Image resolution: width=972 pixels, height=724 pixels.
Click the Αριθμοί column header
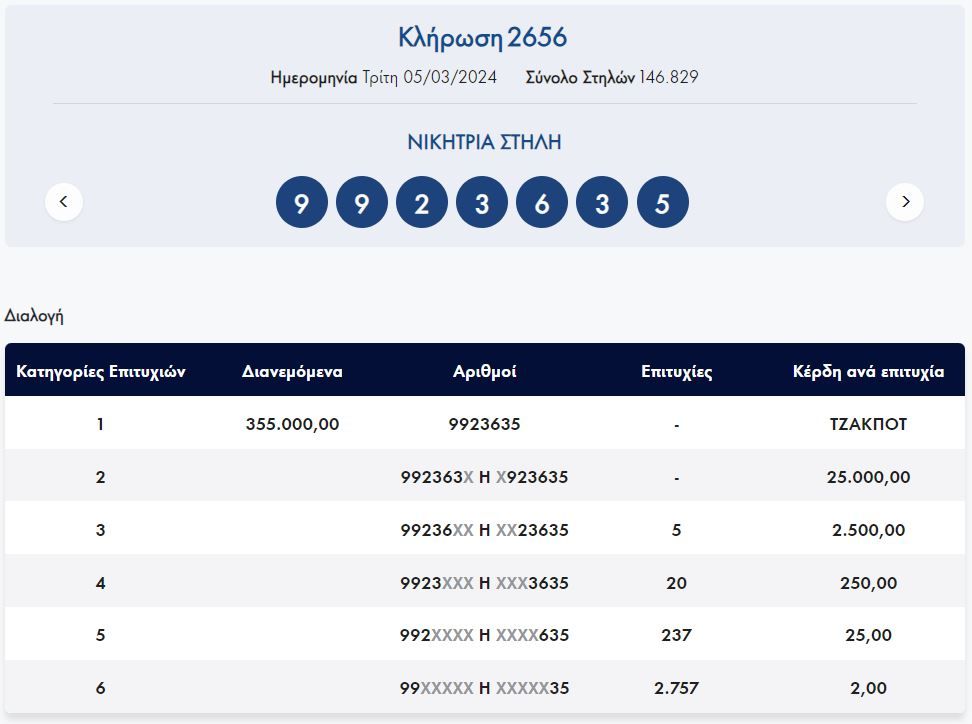[x=484, y=372]
